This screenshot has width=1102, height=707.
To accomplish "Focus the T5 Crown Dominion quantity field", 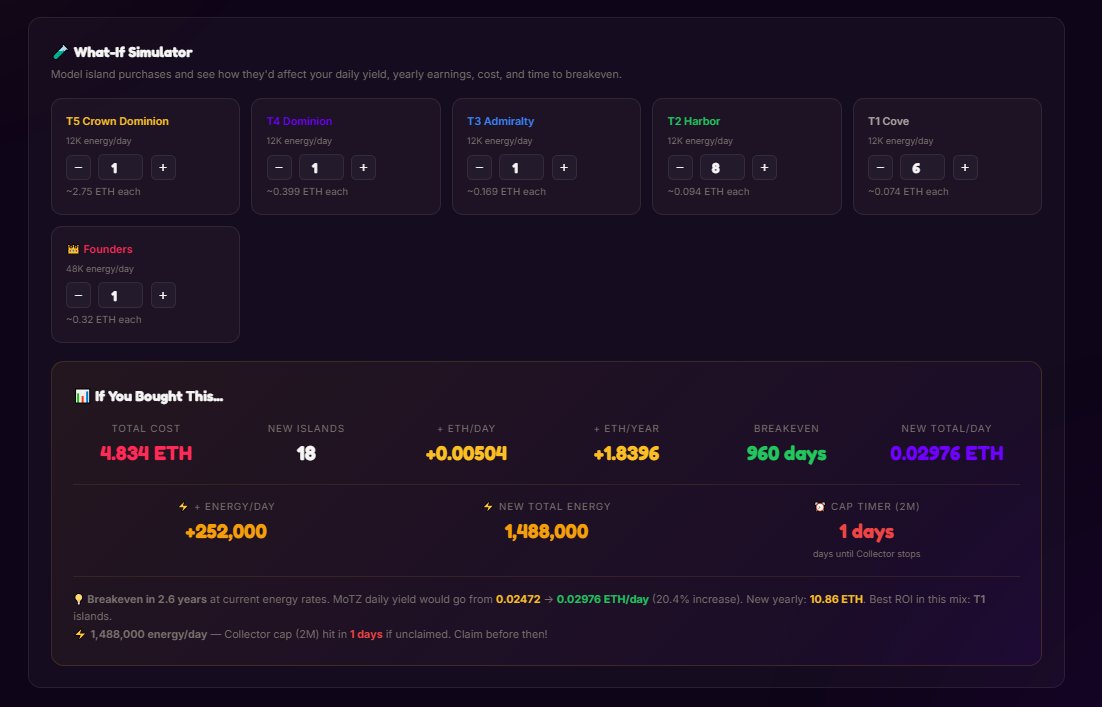I will pos(120,167).
